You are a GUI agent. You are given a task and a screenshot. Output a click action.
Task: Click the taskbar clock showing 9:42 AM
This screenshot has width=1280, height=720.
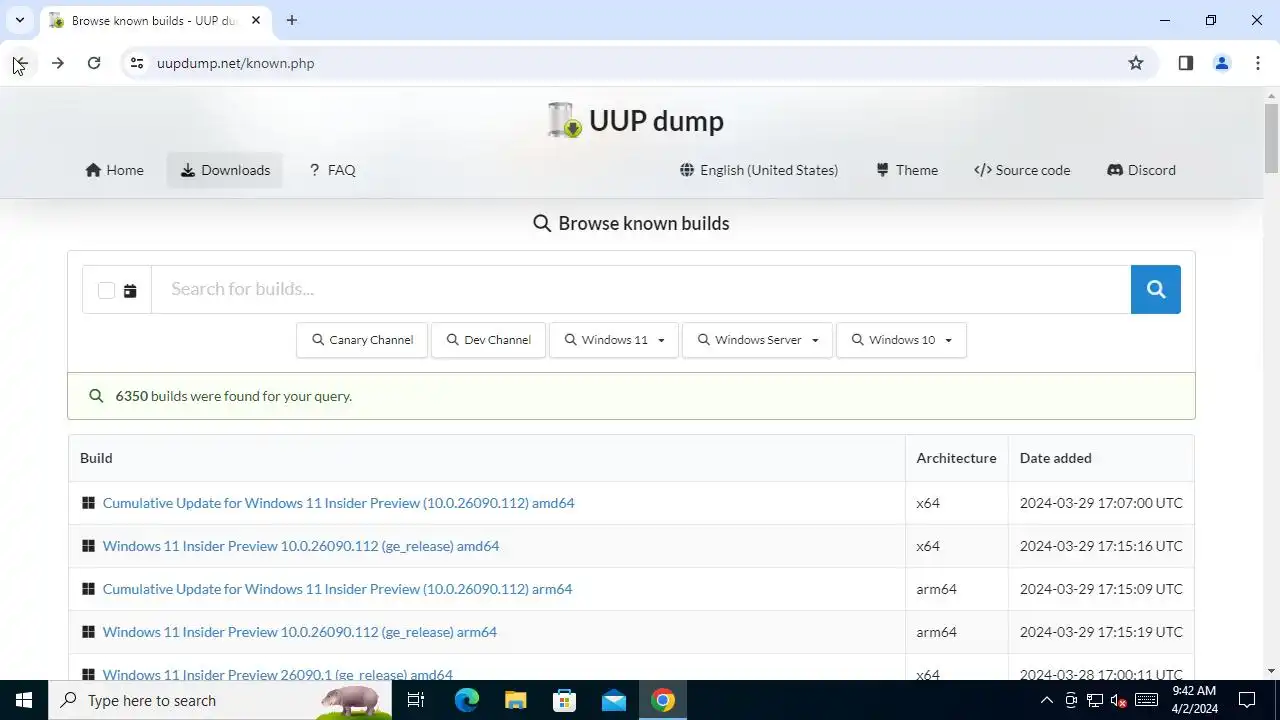(x=1194, y=700)
